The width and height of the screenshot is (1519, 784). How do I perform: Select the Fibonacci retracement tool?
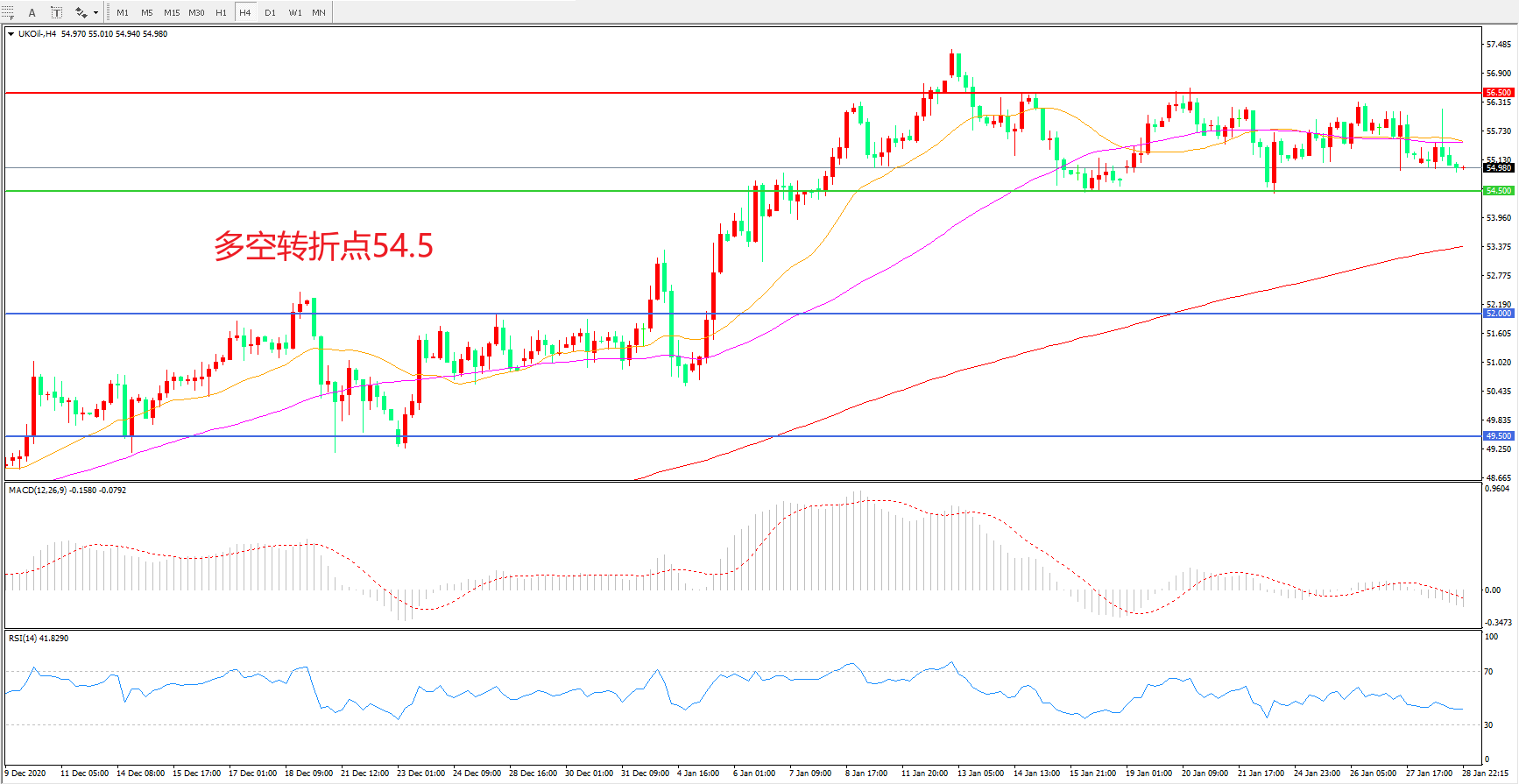point(8,12)
